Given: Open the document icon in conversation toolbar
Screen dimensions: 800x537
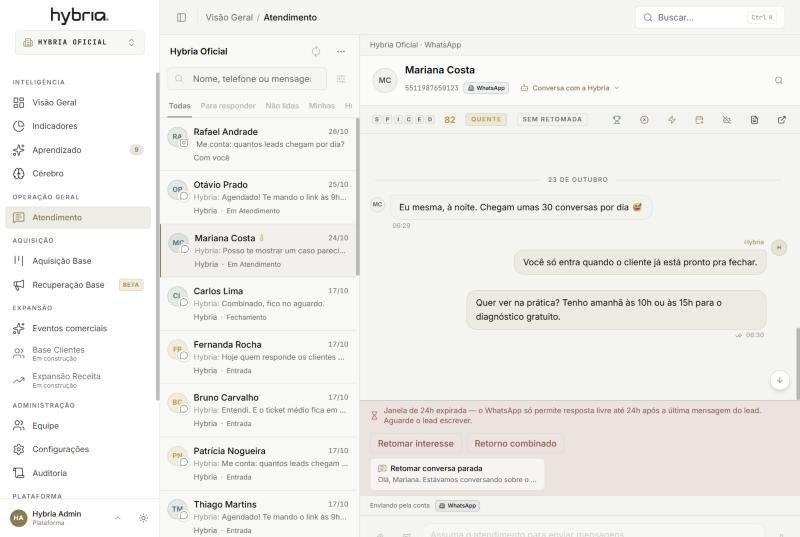Looking at the screenshot, I should click(x=754, y=120).
